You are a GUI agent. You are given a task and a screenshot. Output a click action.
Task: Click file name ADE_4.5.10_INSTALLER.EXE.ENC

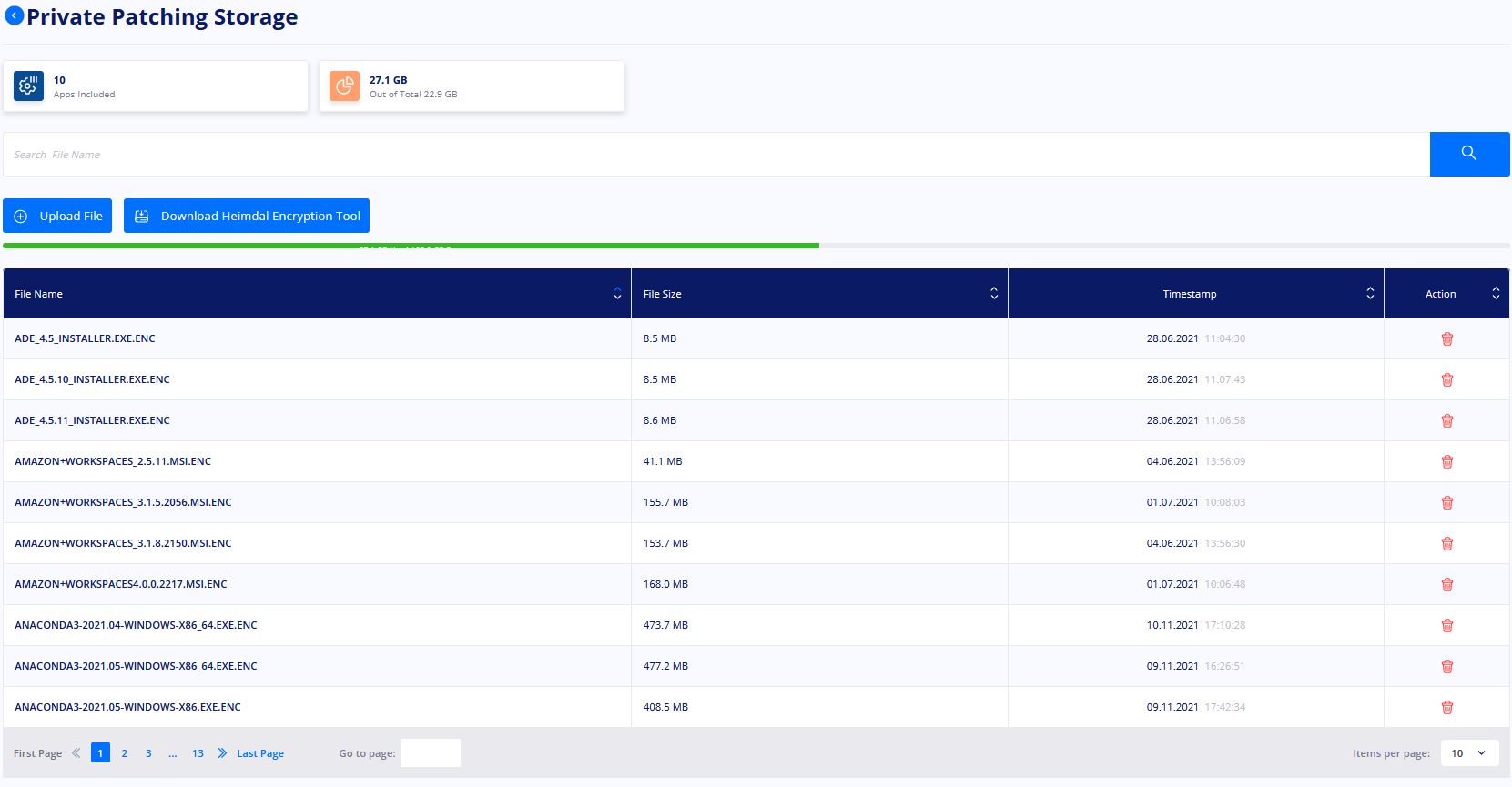(x=92, y=379)
